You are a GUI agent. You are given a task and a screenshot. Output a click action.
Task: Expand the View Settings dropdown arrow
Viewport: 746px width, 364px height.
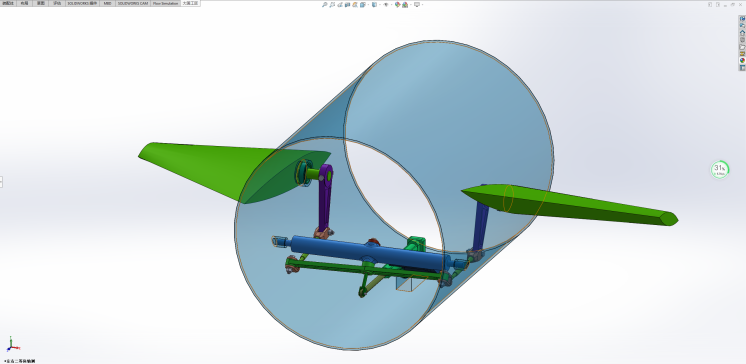point(422,5)
